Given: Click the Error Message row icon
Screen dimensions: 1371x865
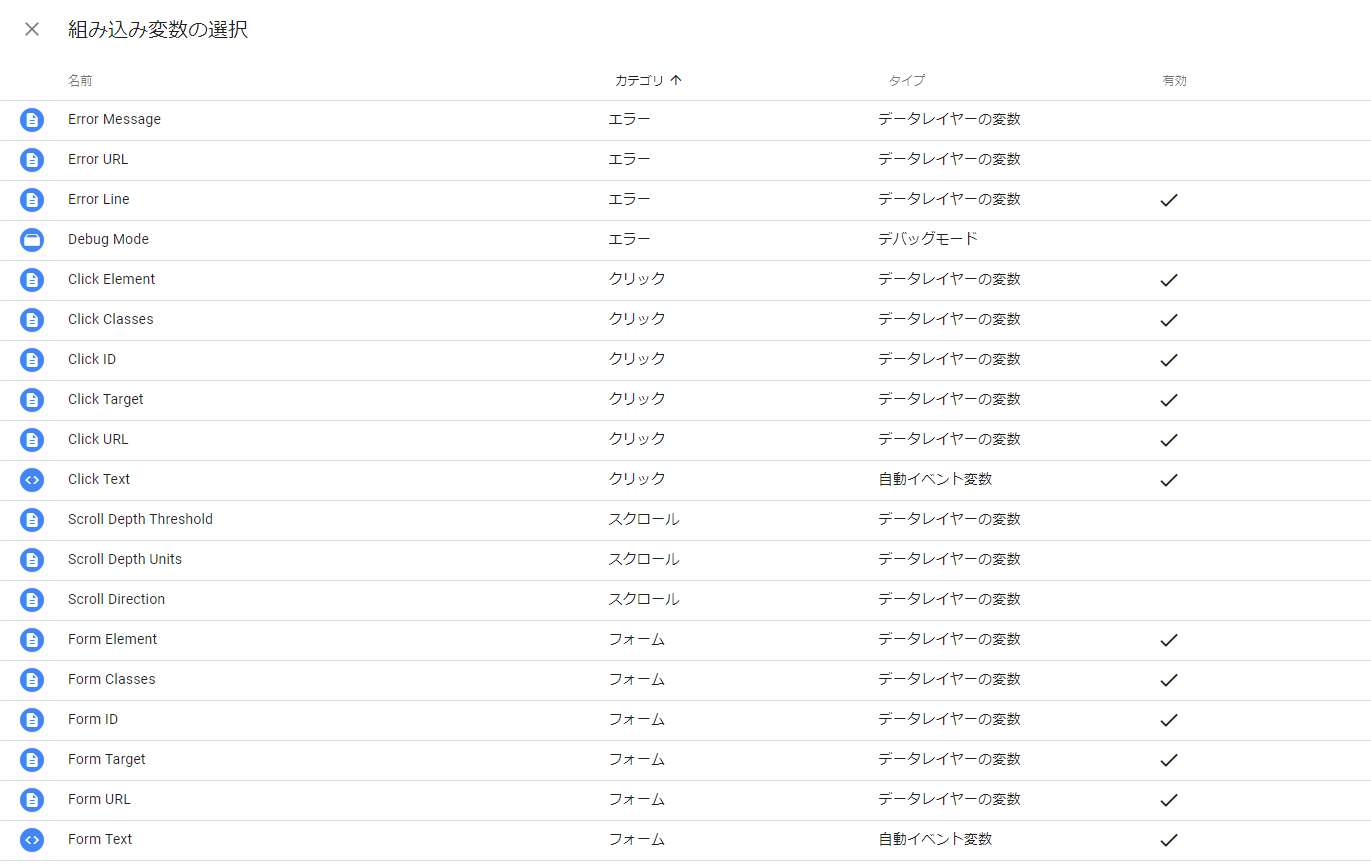Looking at the screenshot, I should coord(32,120).
